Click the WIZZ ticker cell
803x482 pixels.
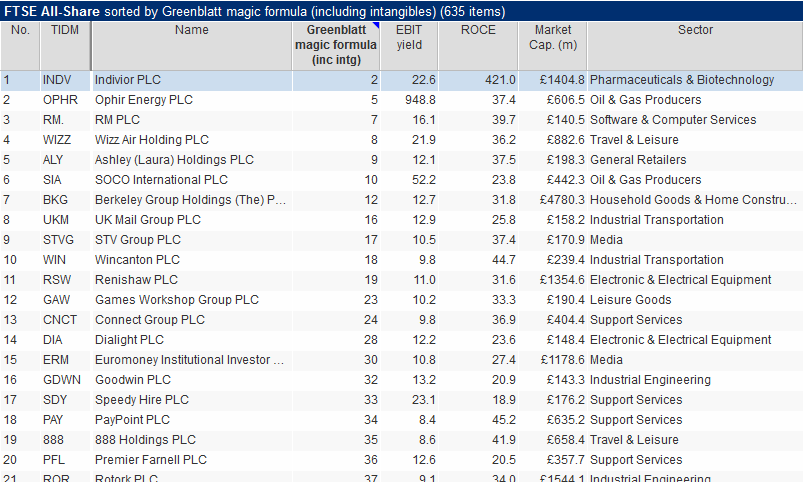[x=57, y=140]
